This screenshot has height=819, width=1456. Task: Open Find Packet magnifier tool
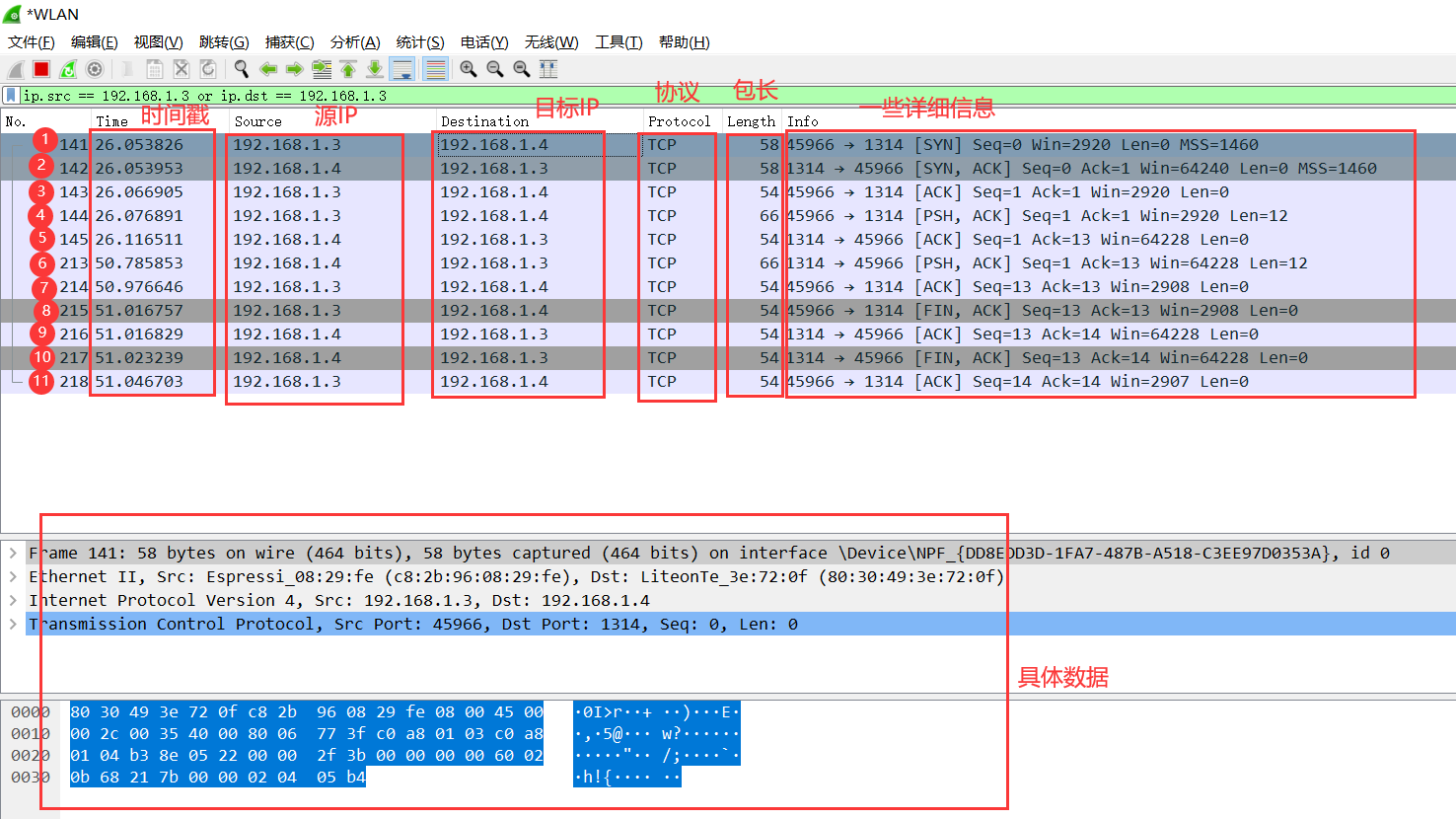[x=242, y=69]
